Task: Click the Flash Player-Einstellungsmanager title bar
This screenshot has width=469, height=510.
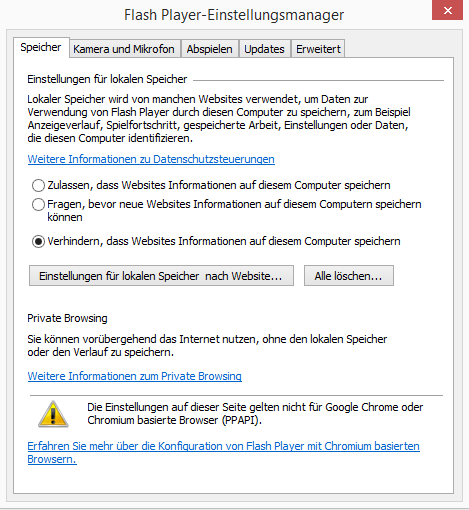Action: click(234, 15)
